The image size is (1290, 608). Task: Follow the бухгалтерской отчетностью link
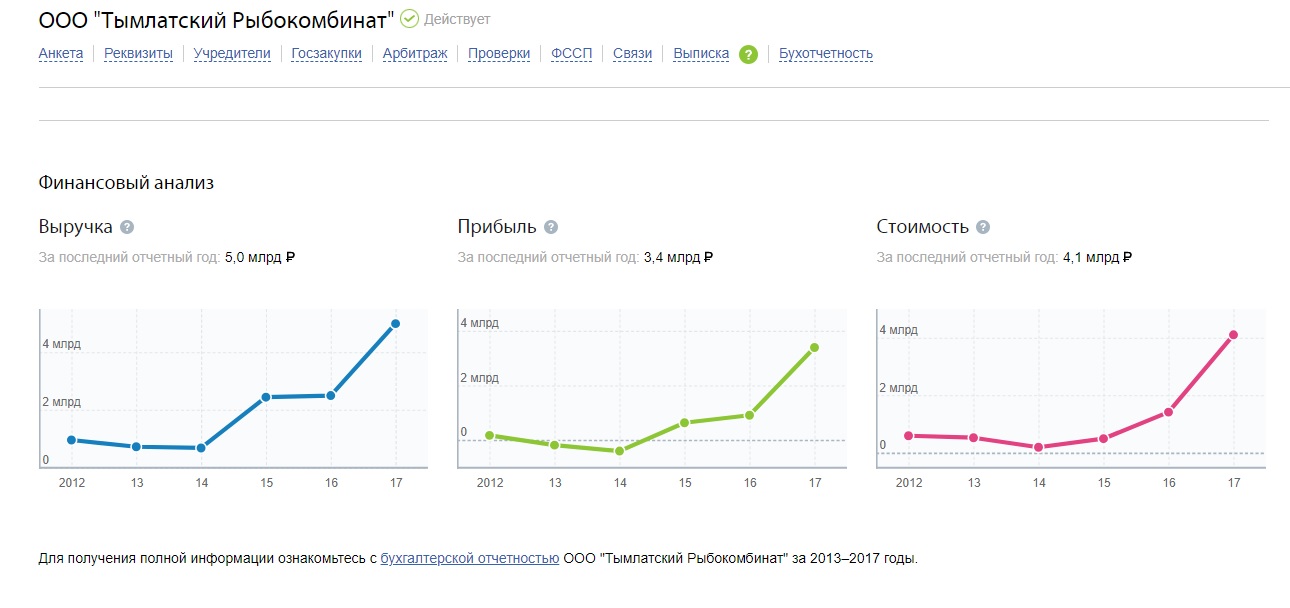pyautogui.click(x=470, y=559)
